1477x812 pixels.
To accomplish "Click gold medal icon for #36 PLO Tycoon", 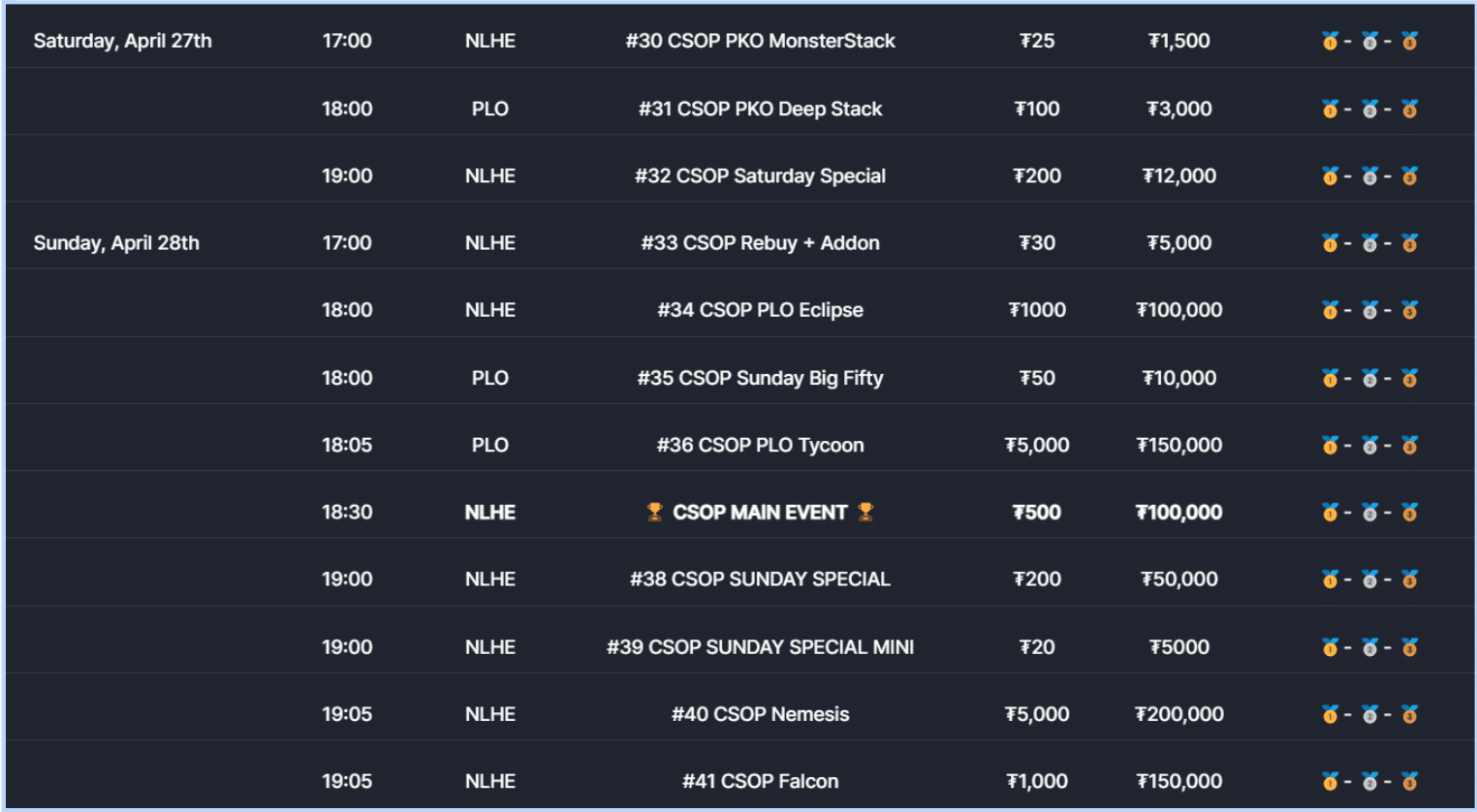I will tap(1330, 445).
